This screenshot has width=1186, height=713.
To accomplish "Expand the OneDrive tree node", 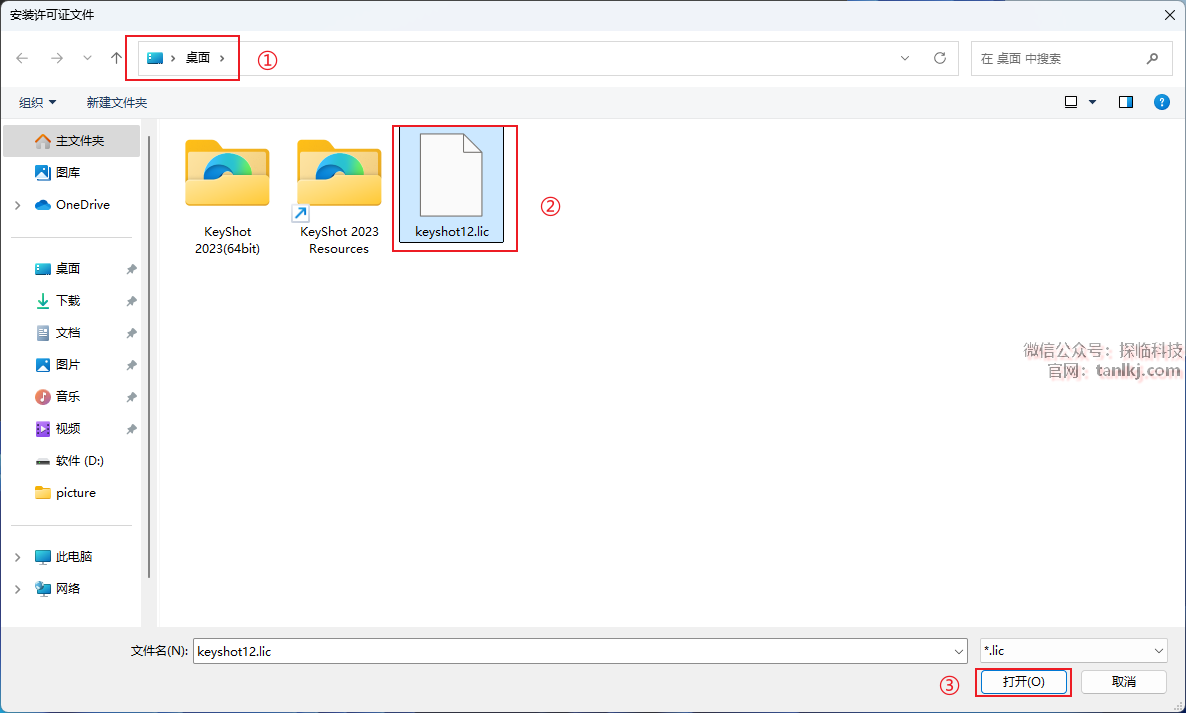I will [17, 205].
